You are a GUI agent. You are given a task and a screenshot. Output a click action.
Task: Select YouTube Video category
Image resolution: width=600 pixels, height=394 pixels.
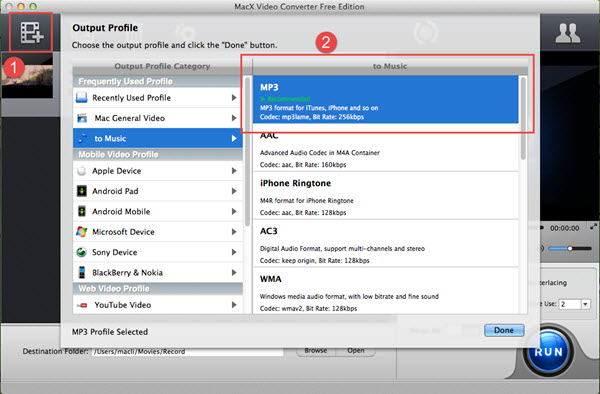coord(158,305)
